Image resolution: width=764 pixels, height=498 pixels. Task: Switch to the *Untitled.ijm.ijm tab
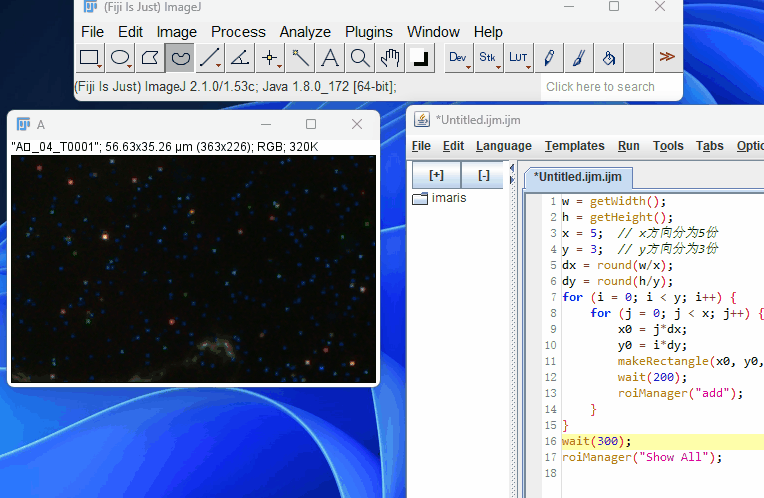577,177
